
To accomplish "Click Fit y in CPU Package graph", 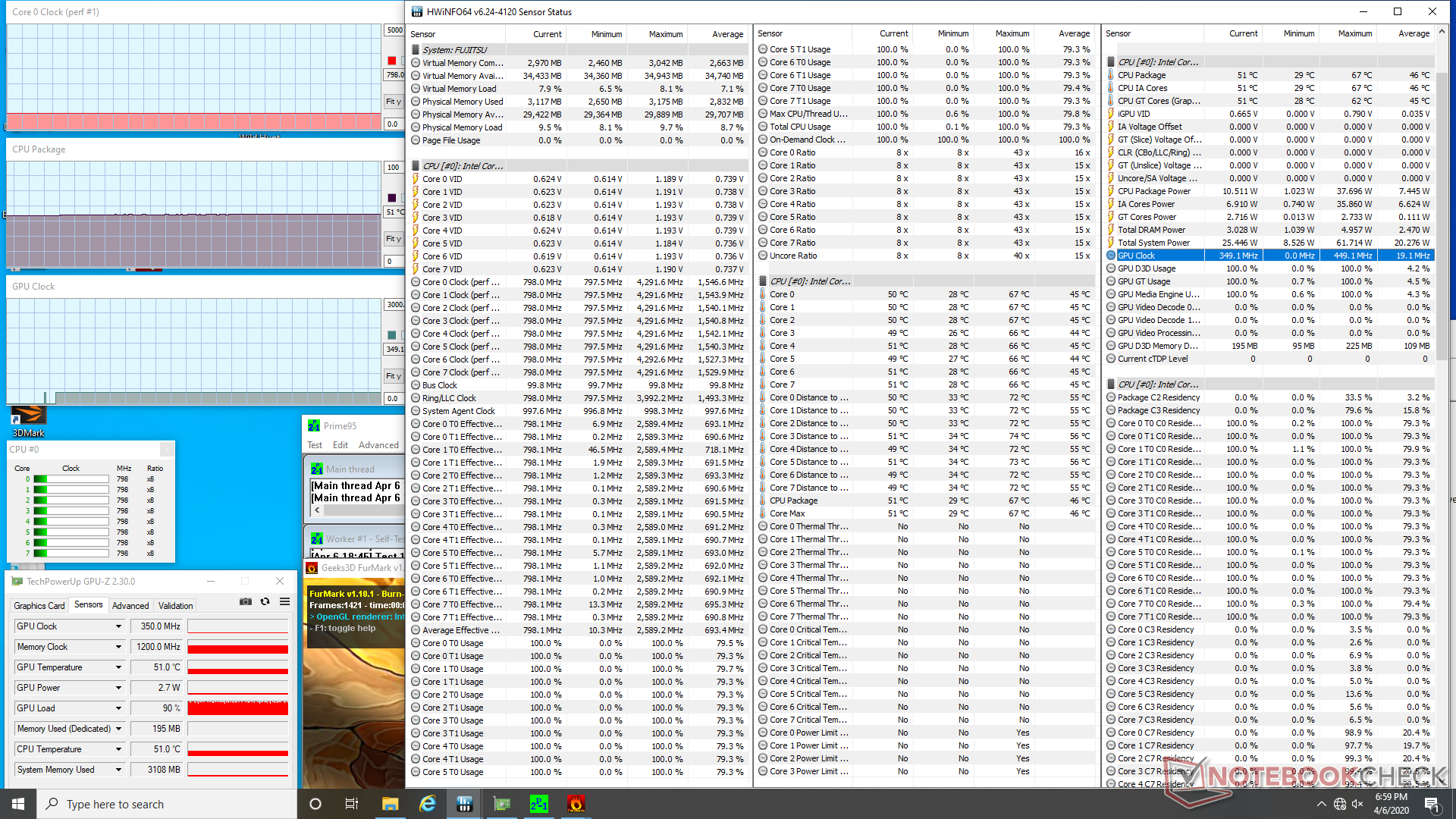I will coord(394,239).
